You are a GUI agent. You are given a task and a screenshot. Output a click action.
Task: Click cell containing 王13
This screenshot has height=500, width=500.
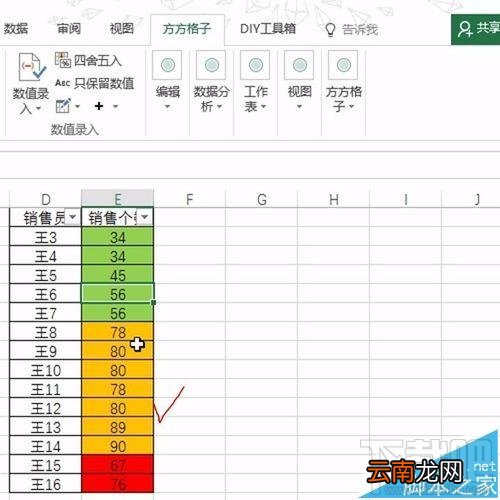click(46, 427)
